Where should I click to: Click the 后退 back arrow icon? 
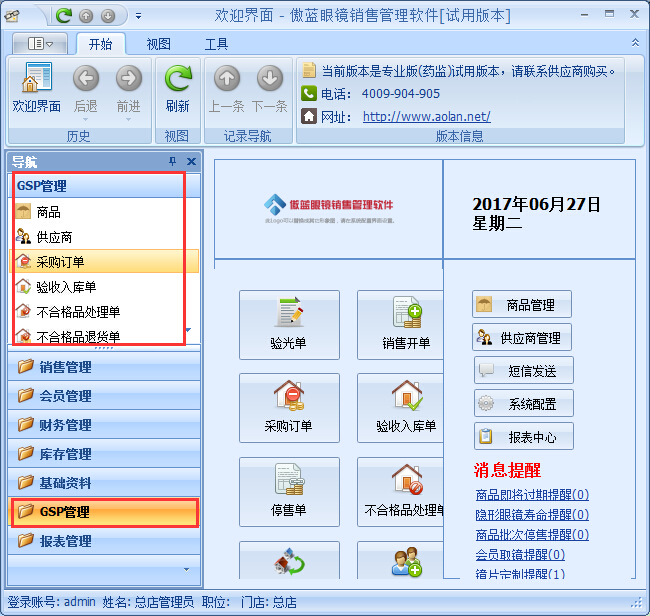(x=86, y=79)
